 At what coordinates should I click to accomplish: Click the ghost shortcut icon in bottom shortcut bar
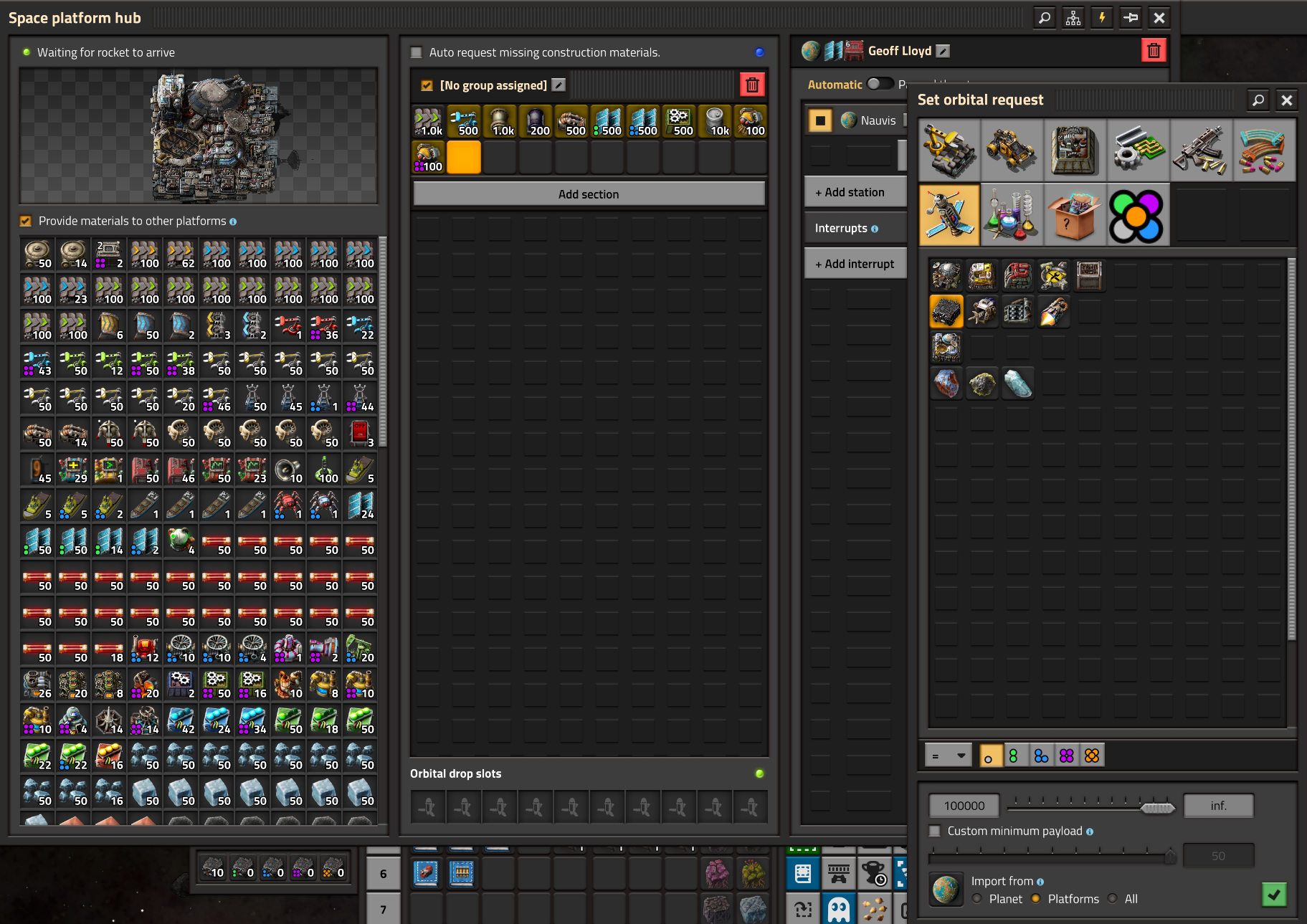click(838, 909)
